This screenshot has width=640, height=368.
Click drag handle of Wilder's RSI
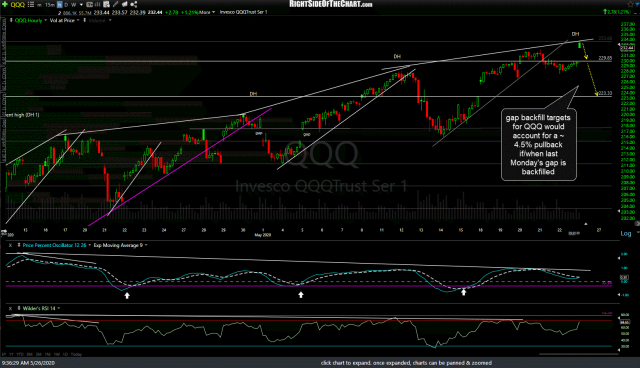pyautogui.click(x=19, y=308)
